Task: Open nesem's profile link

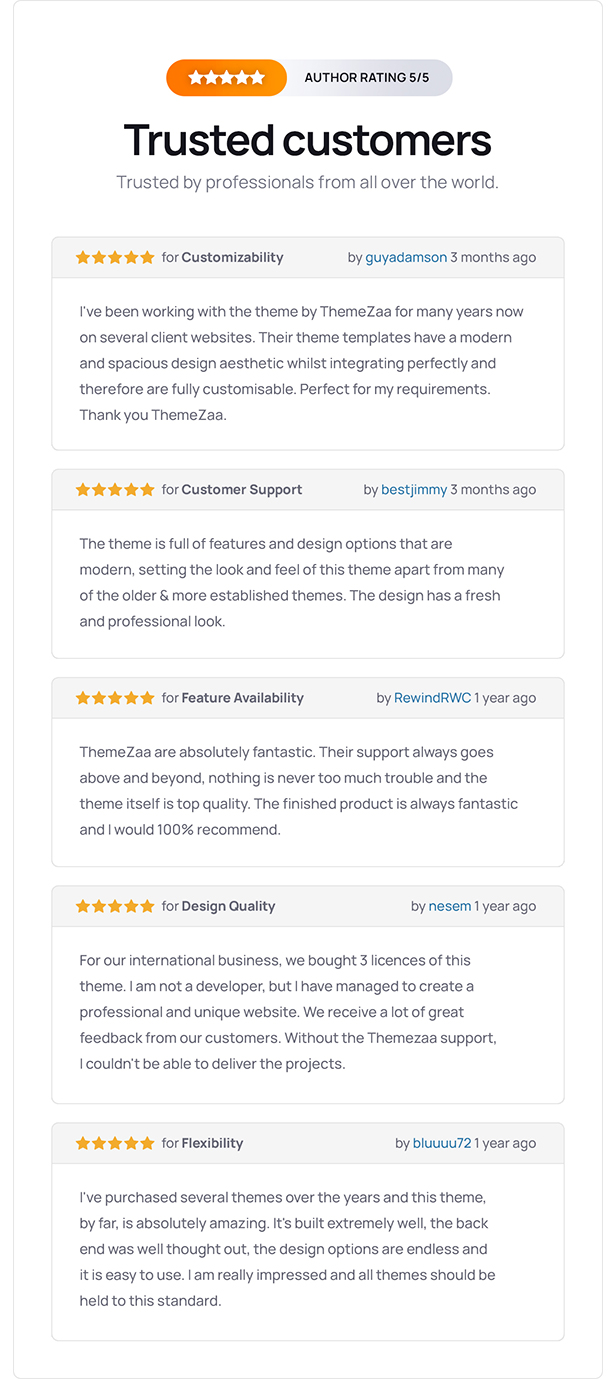Action: pyautogui.click(x=449, y=906)
